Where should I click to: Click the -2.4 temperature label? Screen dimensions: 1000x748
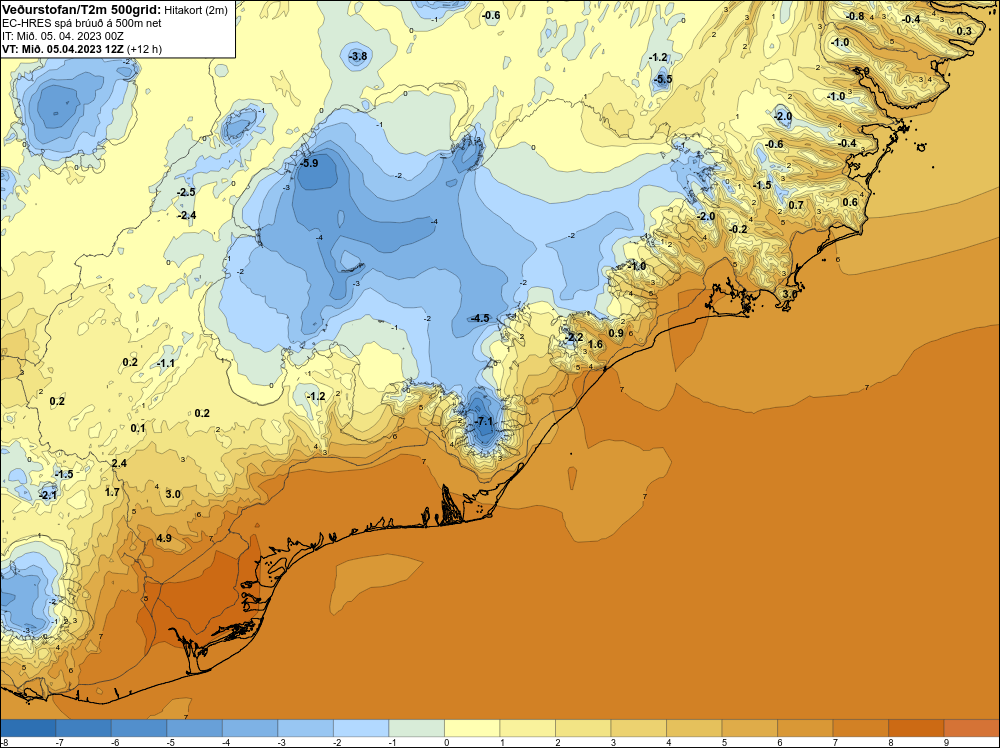pos(187,216)
